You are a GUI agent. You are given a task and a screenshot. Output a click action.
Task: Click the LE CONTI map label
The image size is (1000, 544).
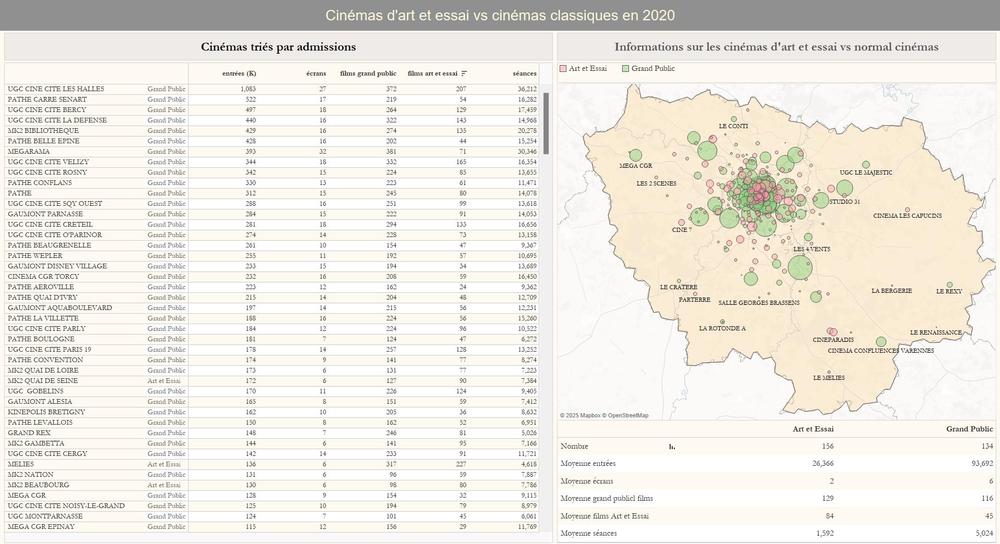733,126
